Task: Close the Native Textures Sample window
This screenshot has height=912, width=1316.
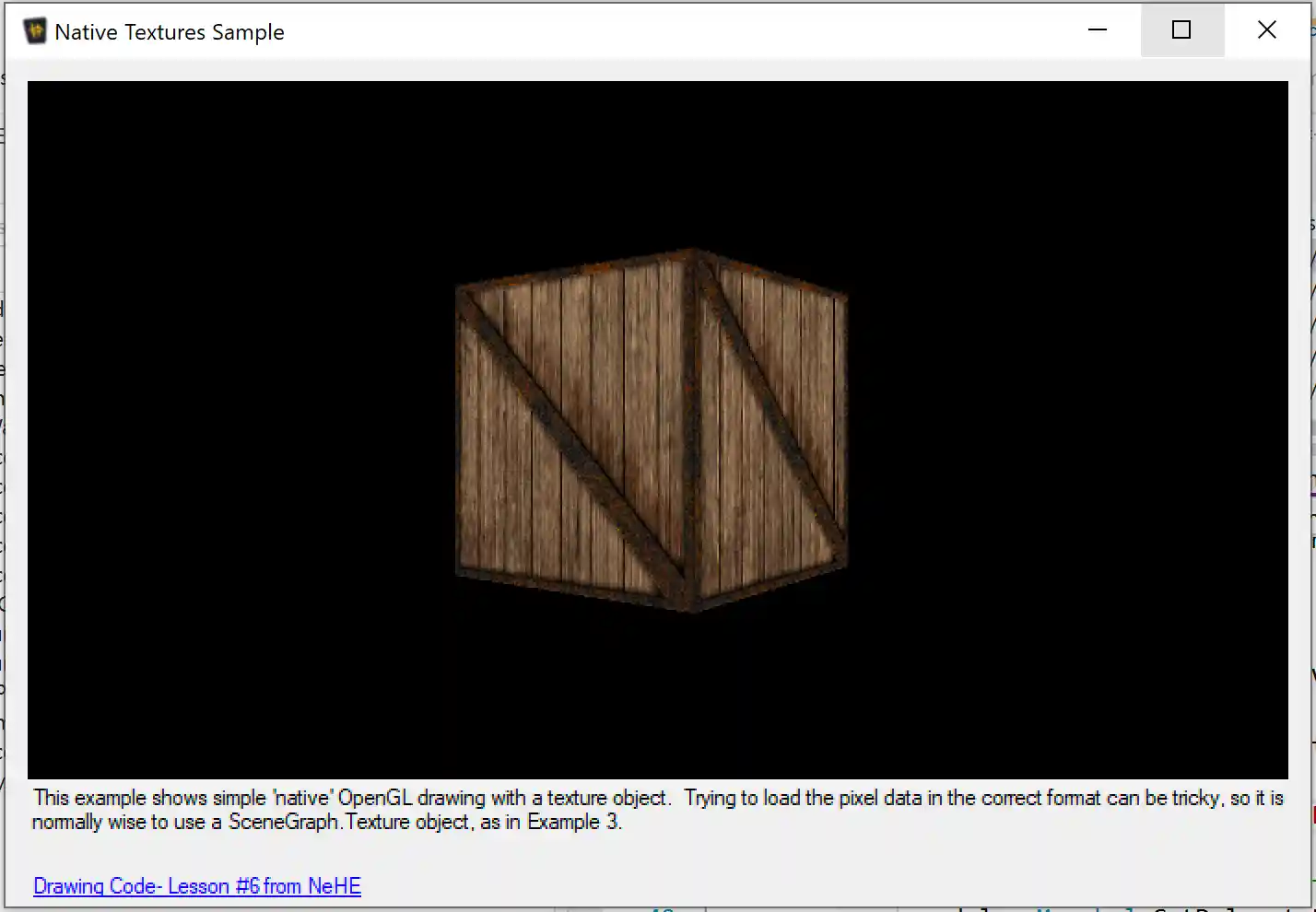Action: coord(1267,30)
